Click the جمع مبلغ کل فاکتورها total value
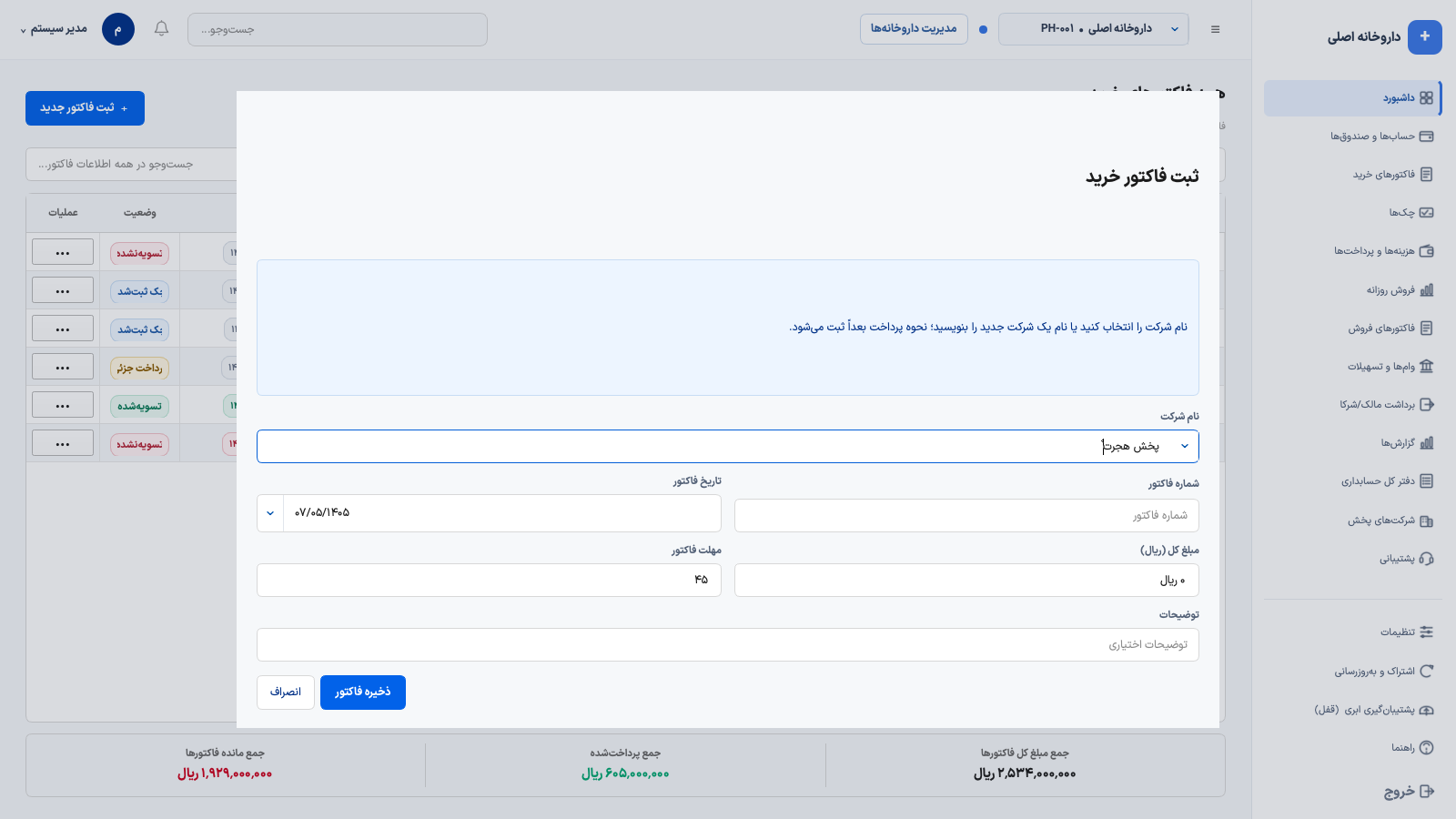 pos(1025,773)
